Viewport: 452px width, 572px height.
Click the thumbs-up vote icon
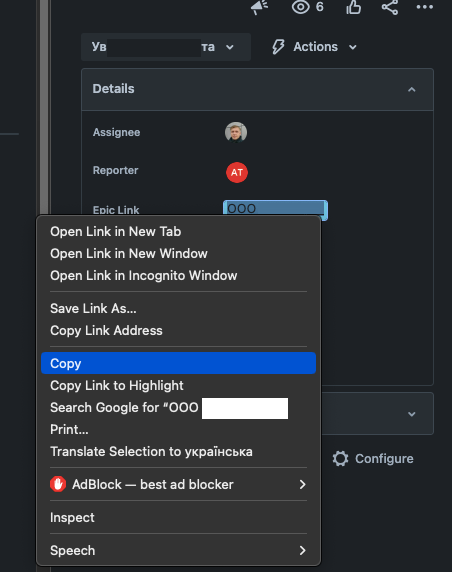[x=354, y=7]
